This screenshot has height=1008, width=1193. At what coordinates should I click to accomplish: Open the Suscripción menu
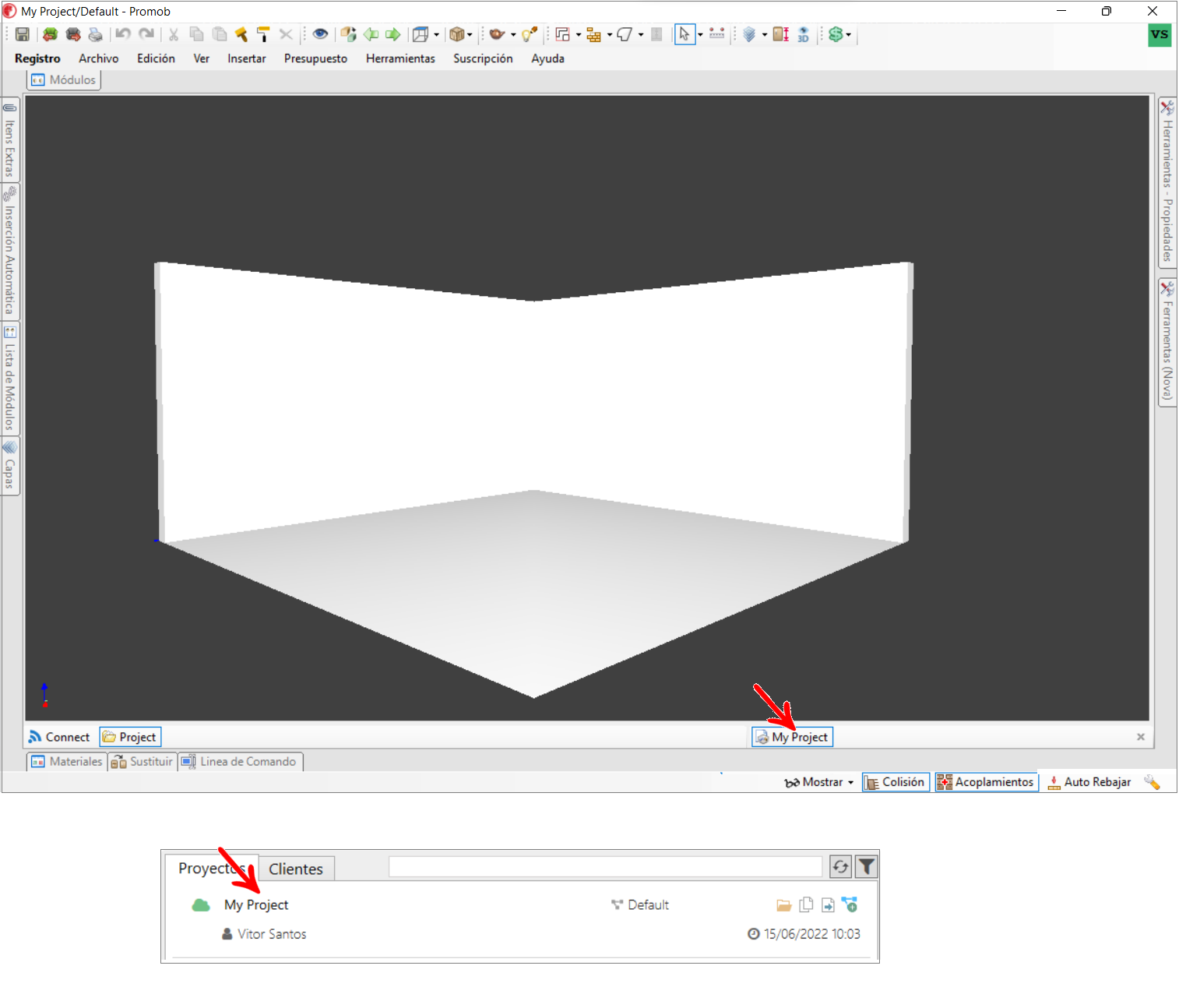tap(483, 58)
